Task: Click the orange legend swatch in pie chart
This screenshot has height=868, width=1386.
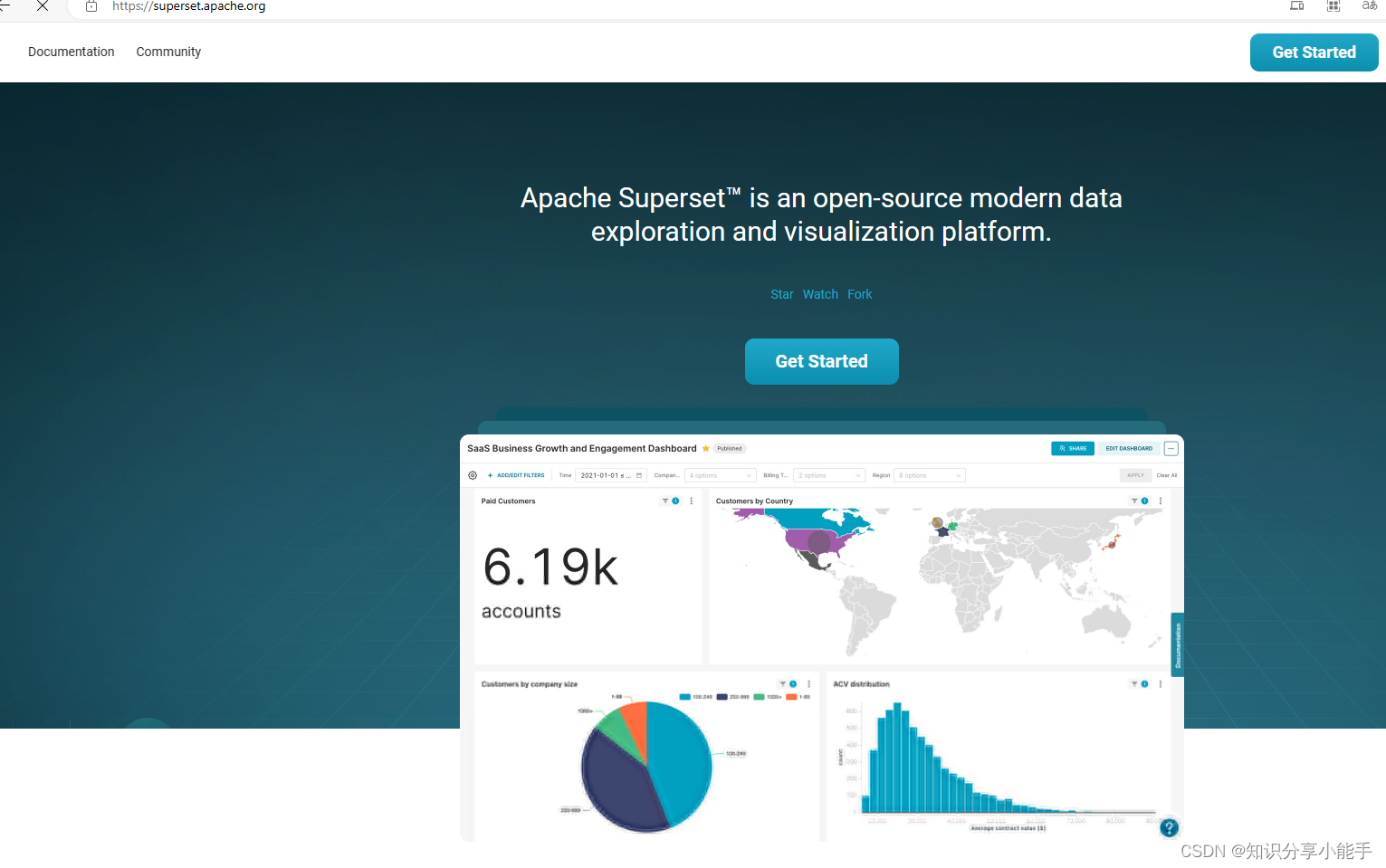Action: (x=791, y=697)
